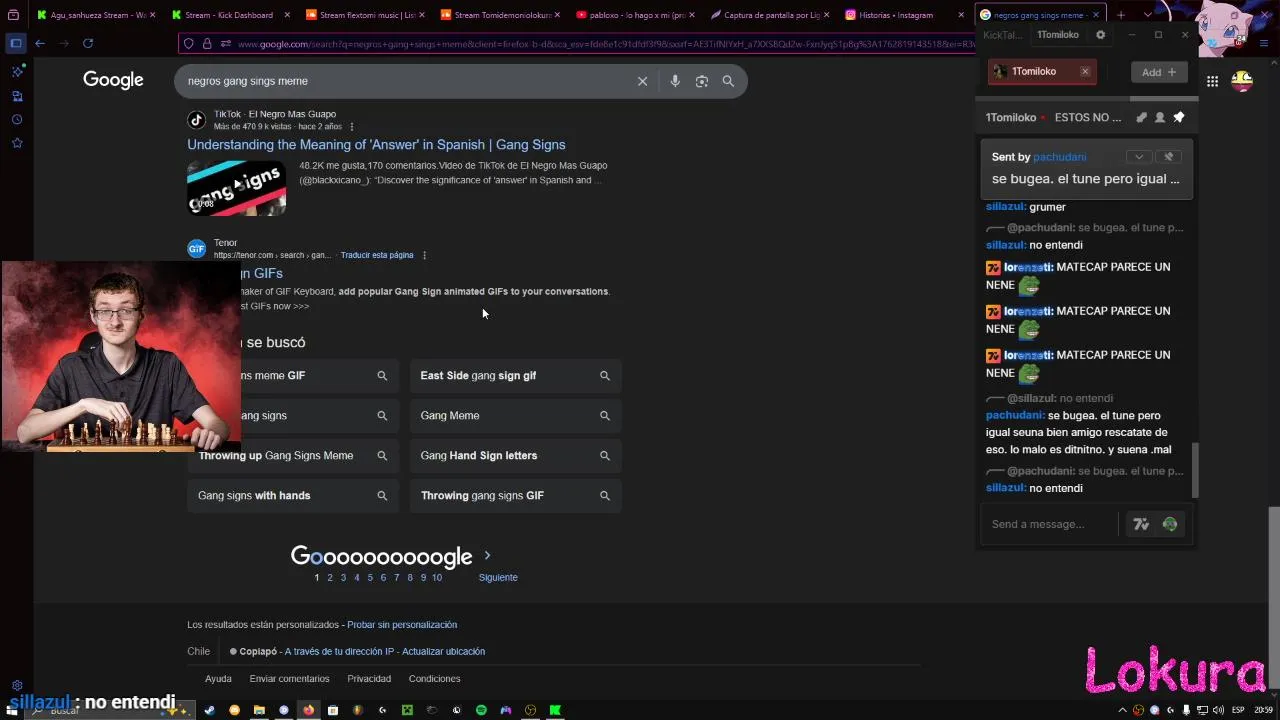Add a new chatroom in KickTalk

pos(1159,72)
